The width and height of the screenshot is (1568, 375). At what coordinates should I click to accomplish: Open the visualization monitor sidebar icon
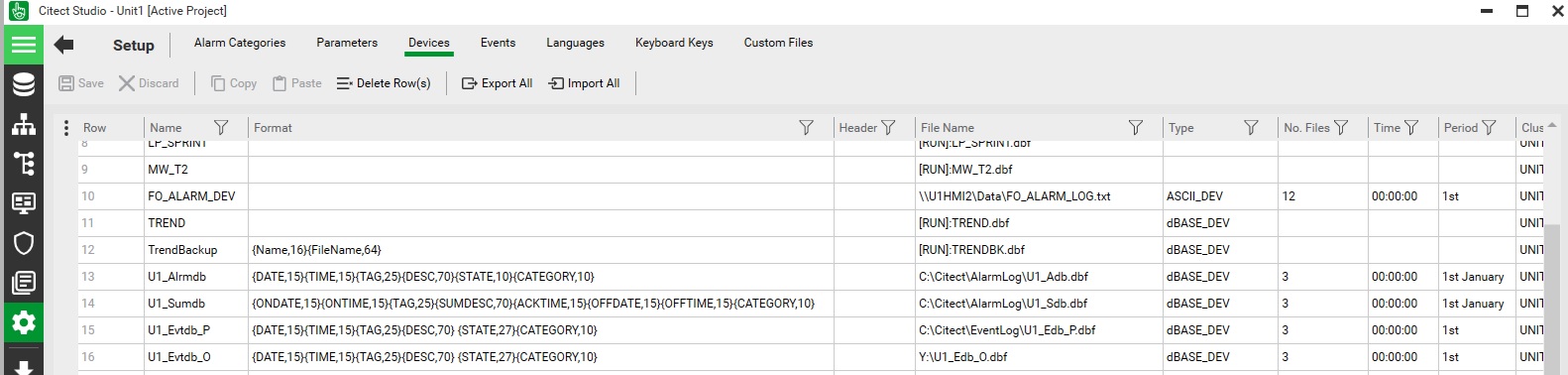(24, 203)
